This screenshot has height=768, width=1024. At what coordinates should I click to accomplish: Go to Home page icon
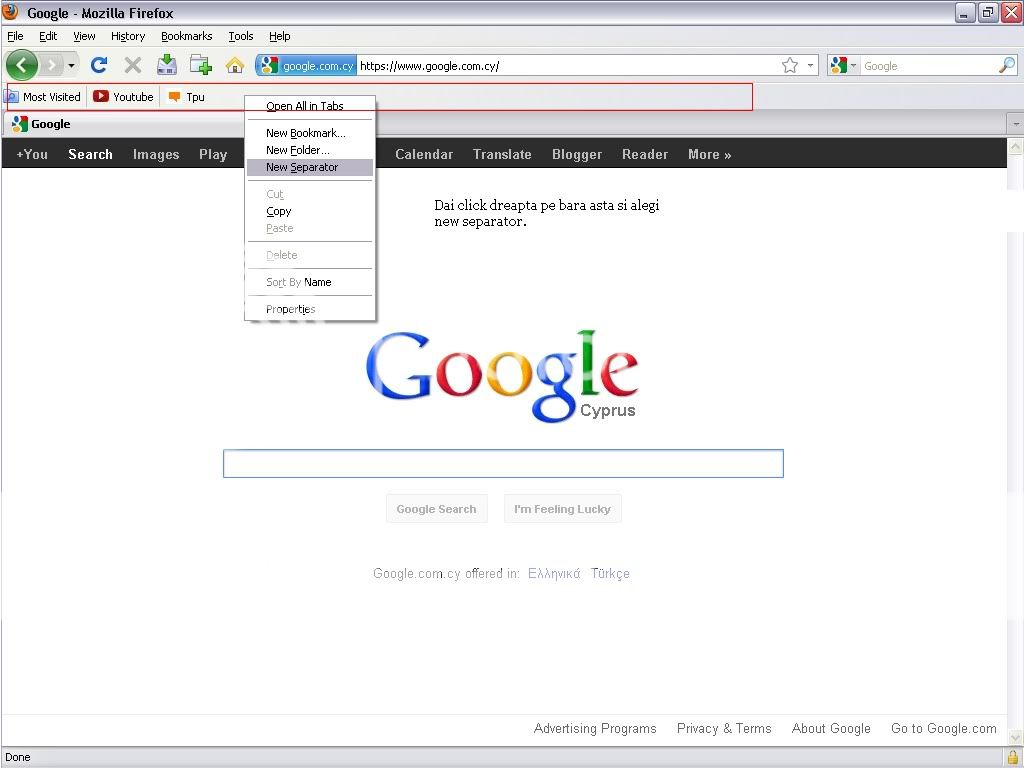pyautogui.click(x=234, y=65)
